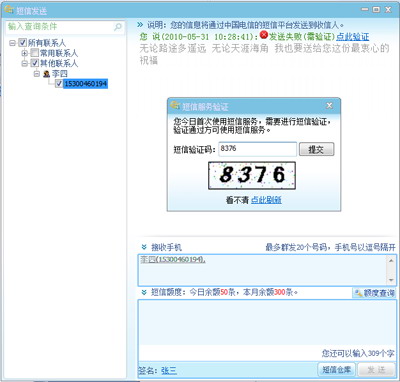Viewport: 400px width, 382px height.
Task: Click the failed message text 无论路途多遥远
Action: click(x=173, y=48)
